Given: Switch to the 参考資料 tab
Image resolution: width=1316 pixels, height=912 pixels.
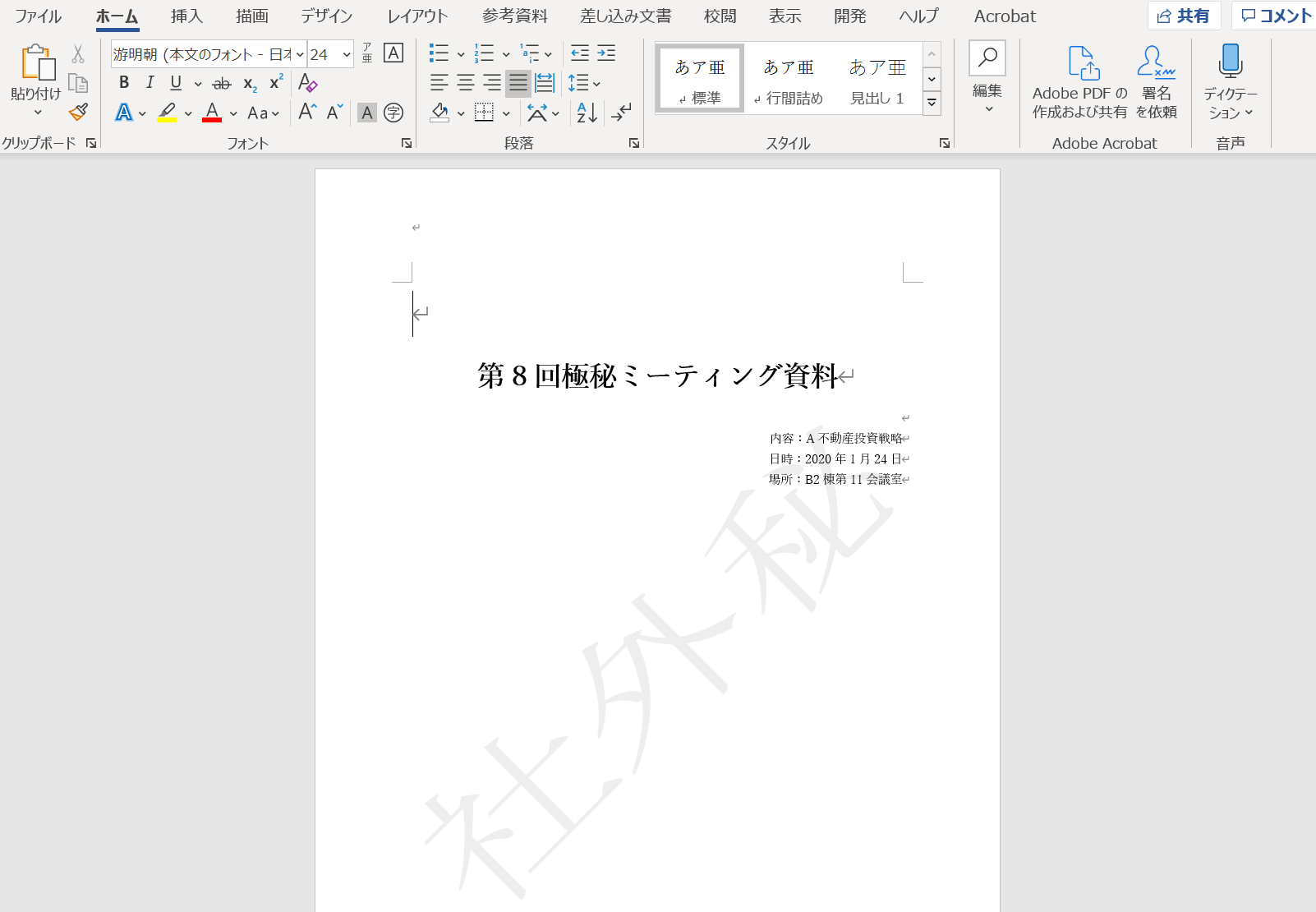Looking at the screenshot, I should [x=515, y=16].
